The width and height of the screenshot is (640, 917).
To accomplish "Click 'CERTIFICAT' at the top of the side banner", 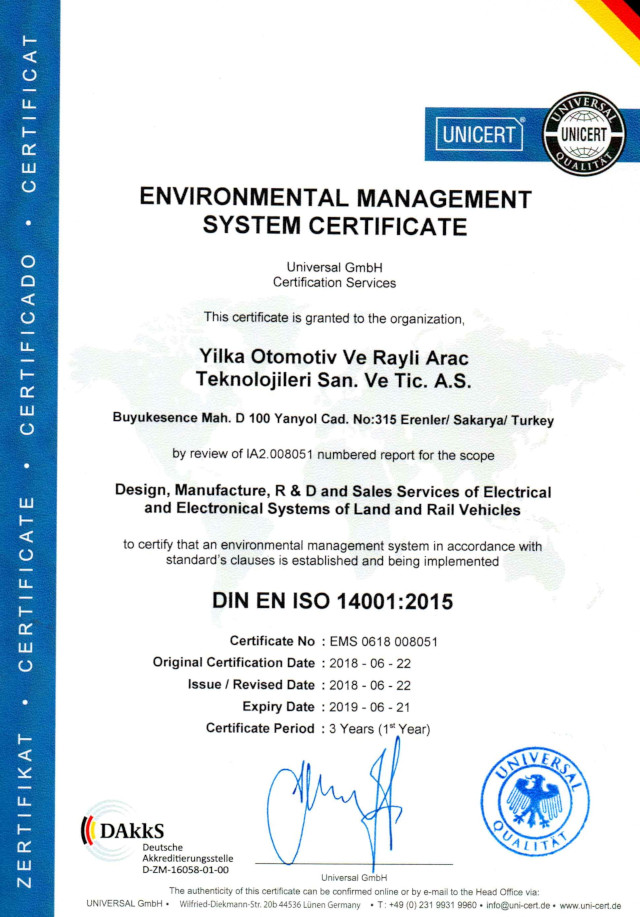I will tap(29, 114).
